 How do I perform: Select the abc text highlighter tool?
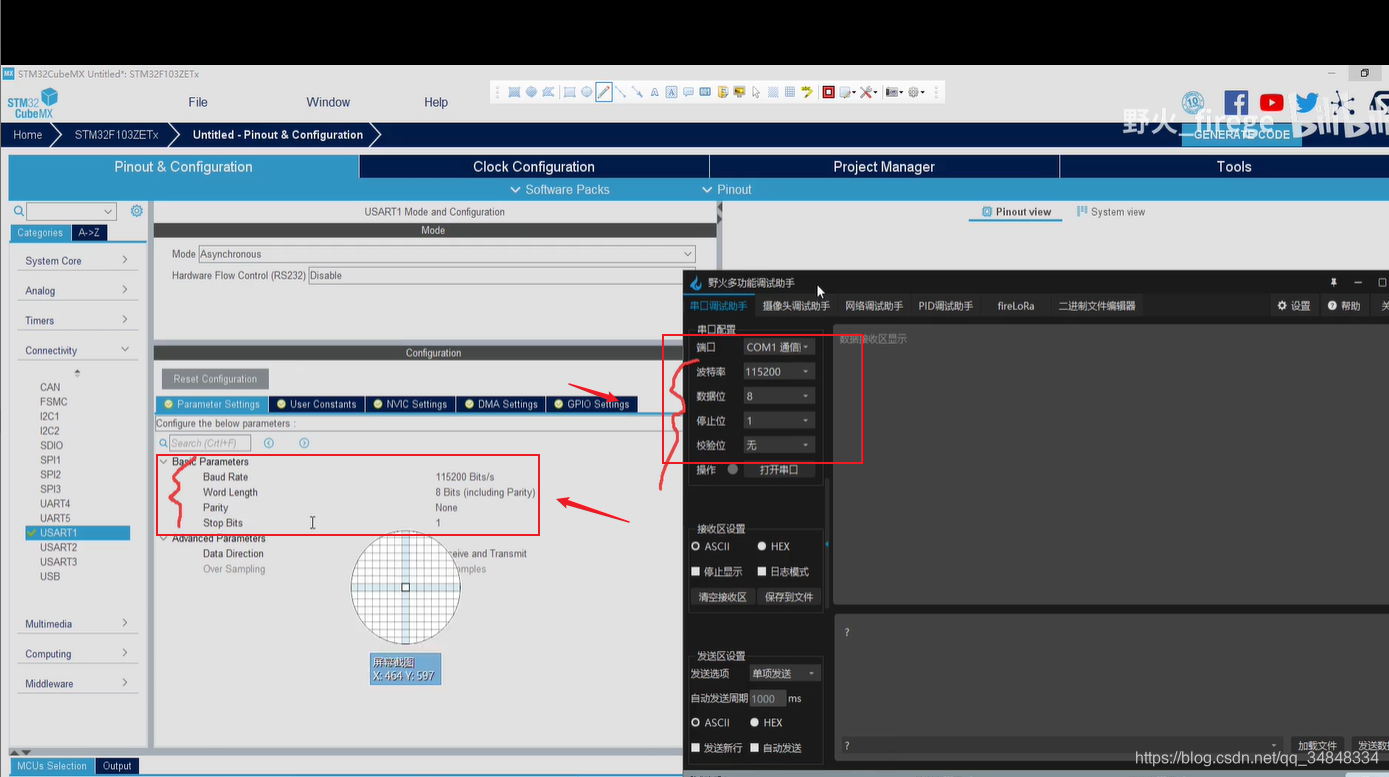(806, 92)
